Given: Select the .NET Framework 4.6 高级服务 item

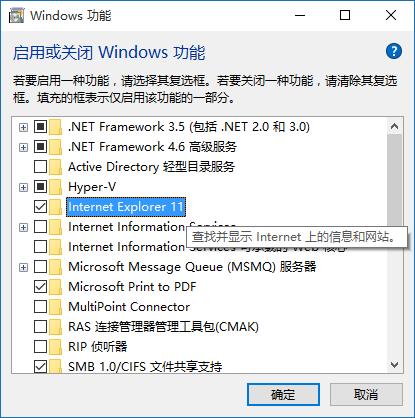Looking at the screenshot, I should click(x=152, y=147).
